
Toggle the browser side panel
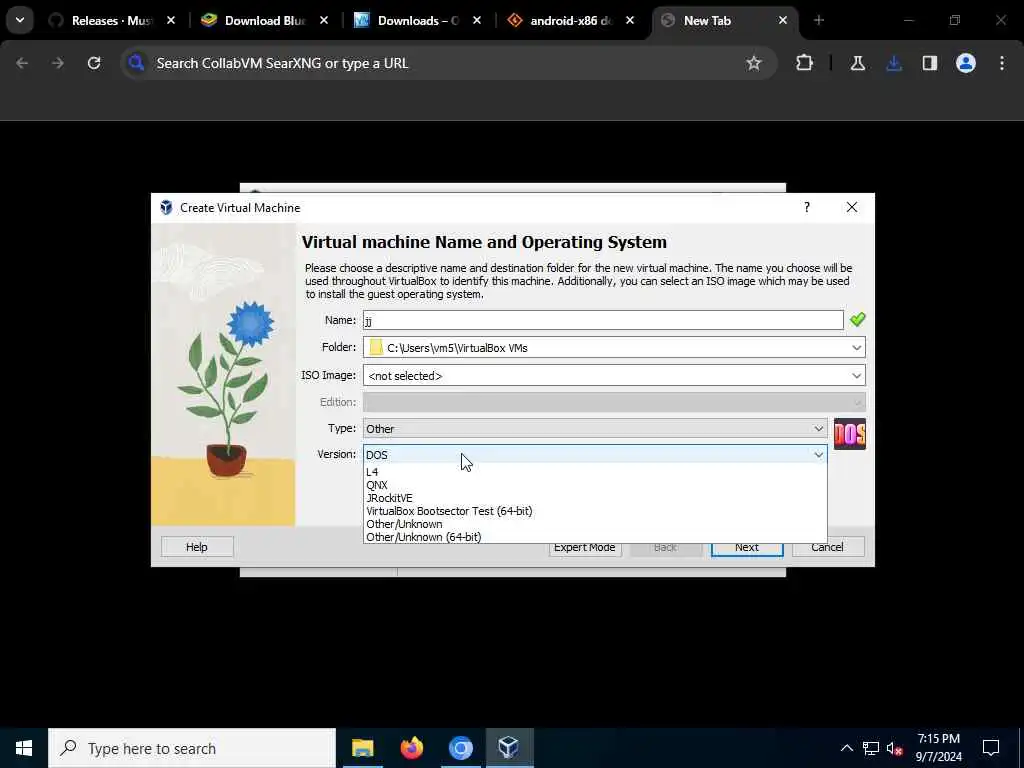pyautogui.click(x=930, y=63)
